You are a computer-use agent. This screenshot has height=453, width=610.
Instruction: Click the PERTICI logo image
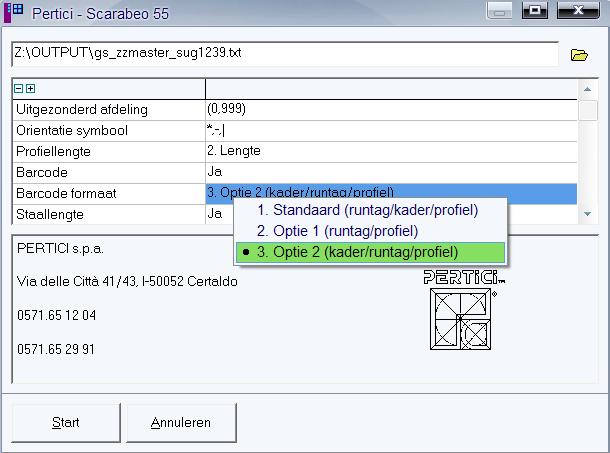[463, 310]
